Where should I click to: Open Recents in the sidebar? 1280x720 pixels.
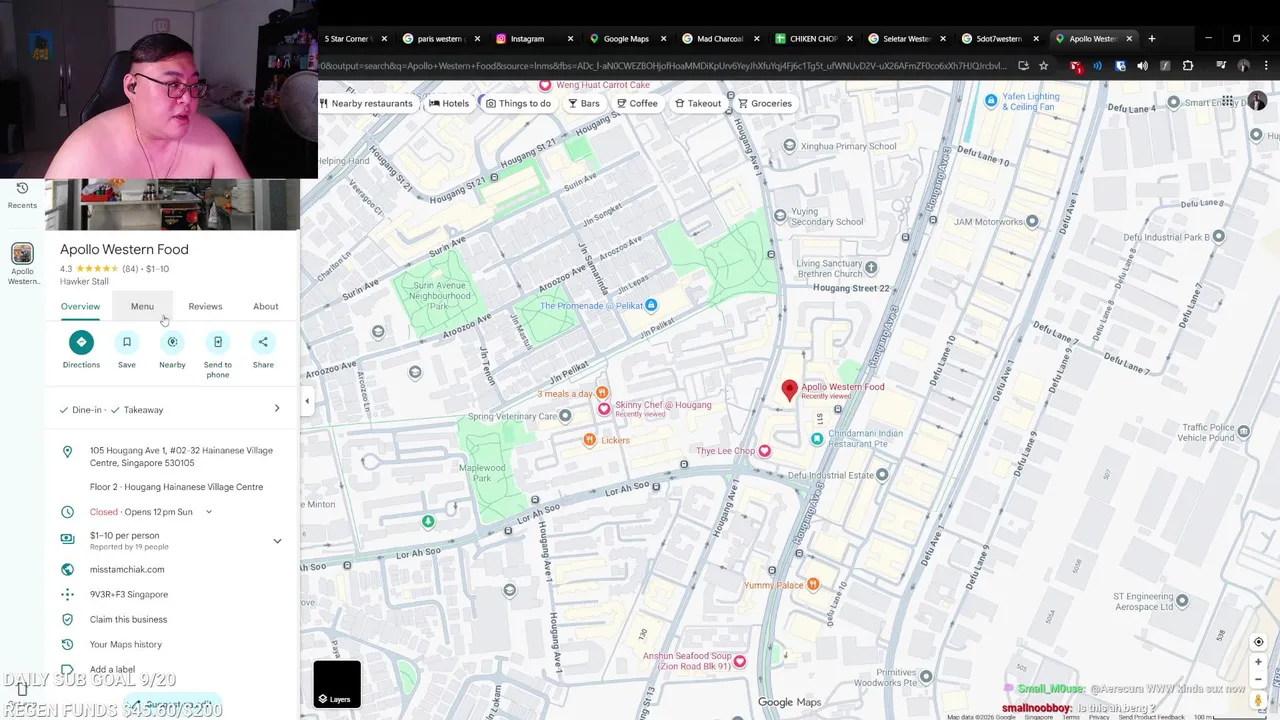coord(22,195)
